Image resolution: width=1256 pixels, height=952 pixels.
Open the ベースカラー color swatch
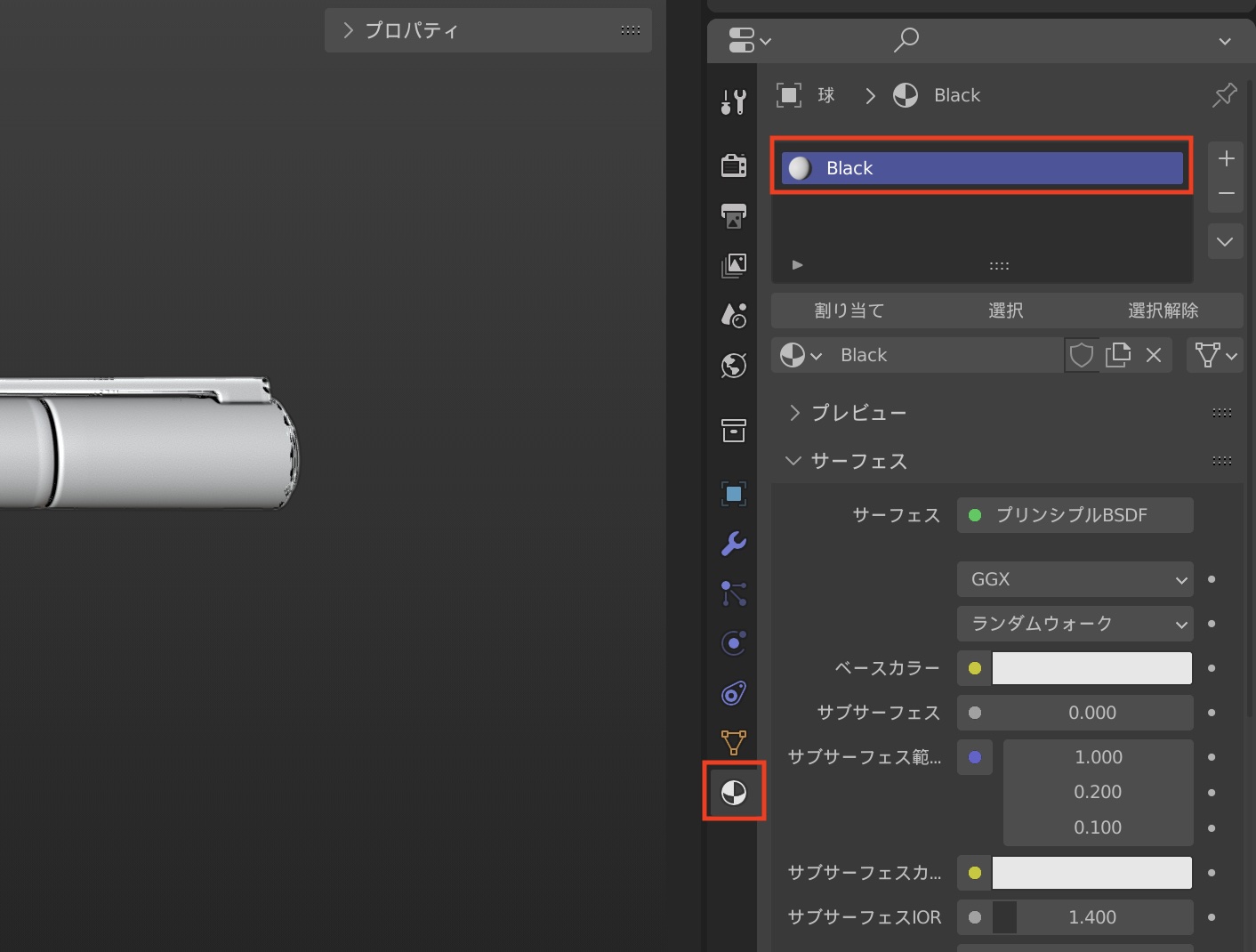[x=1091, y=668]
